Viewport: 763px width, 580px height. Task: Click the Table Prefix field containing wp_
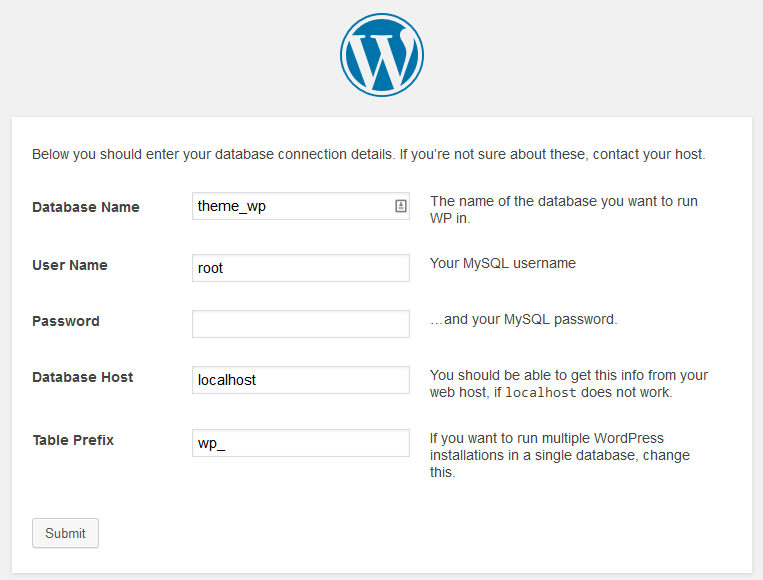pos(301,443)
